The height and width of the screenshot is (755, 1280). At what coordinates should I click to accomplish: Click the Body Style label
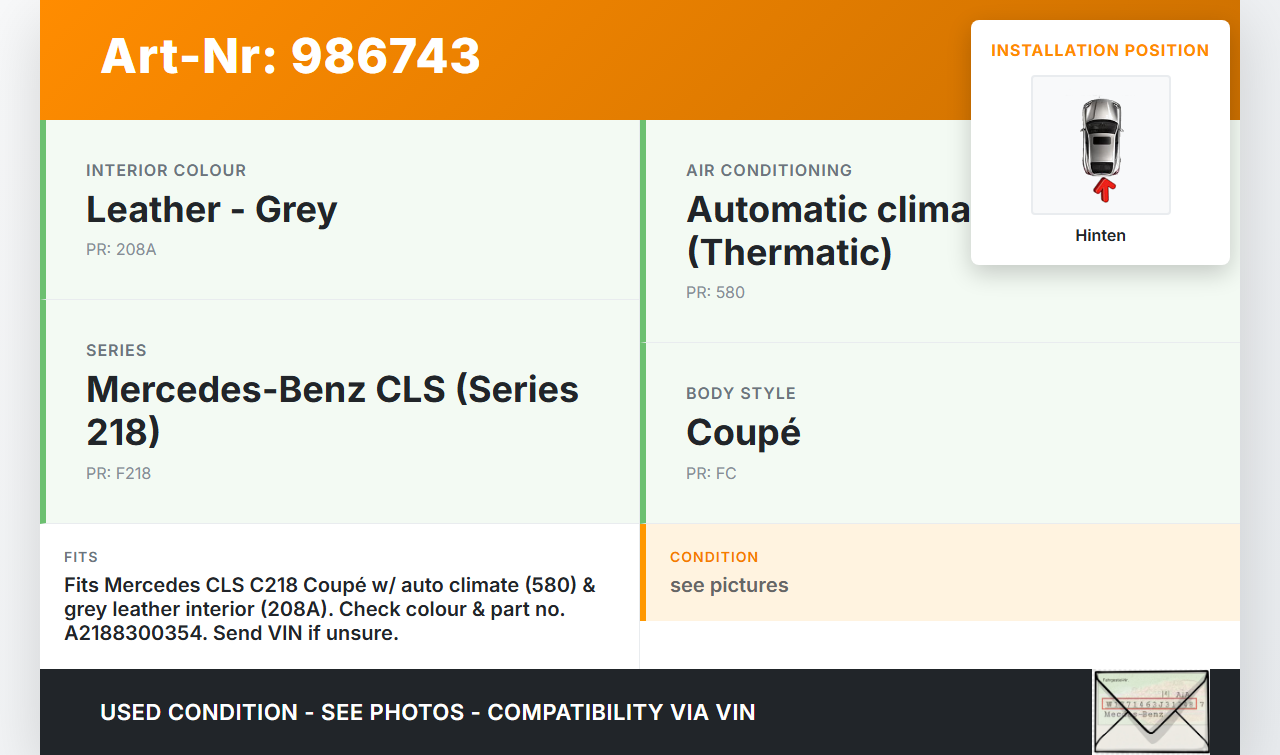[x=741, y=393]
